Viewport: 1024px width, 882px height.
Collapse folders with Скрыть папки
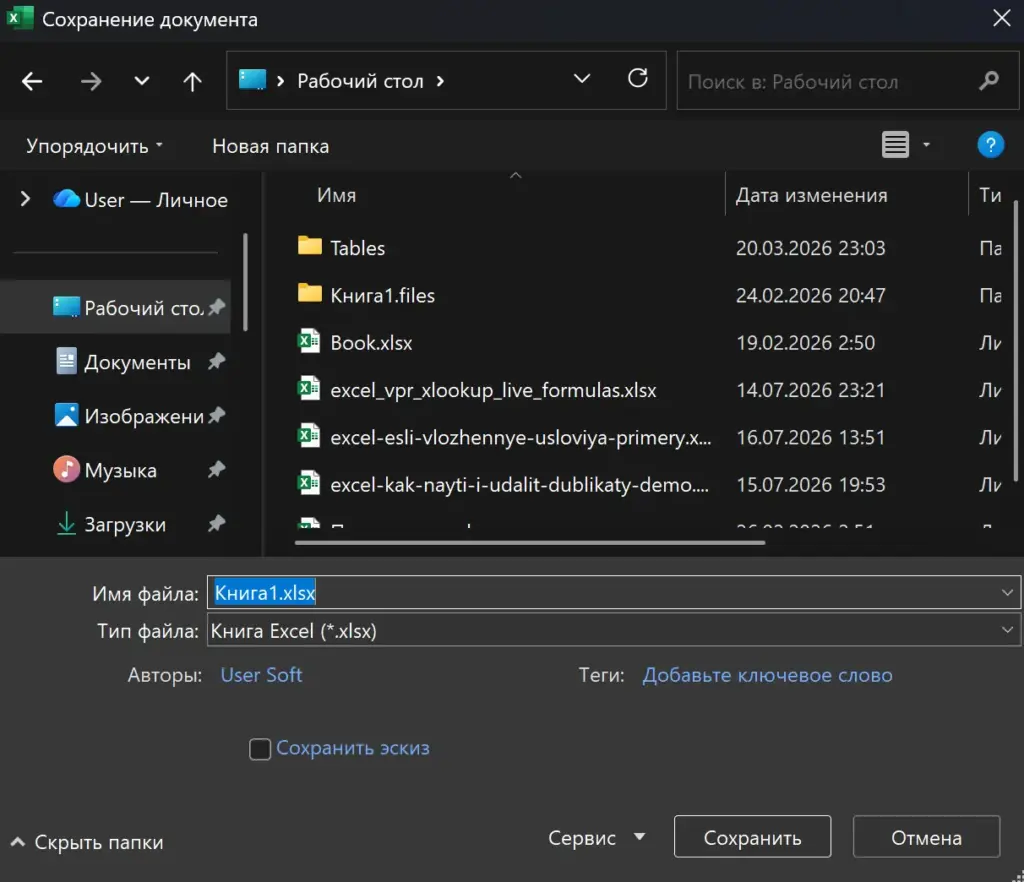point(87,842)
